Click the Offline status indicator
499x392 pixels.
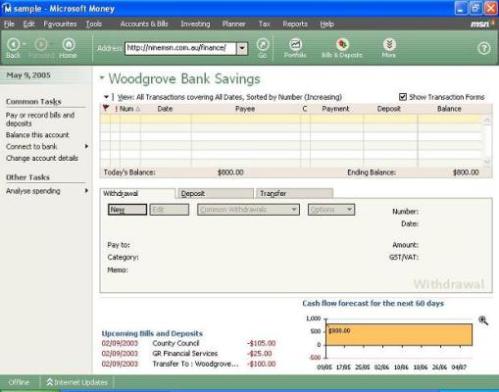pos(19,382)
